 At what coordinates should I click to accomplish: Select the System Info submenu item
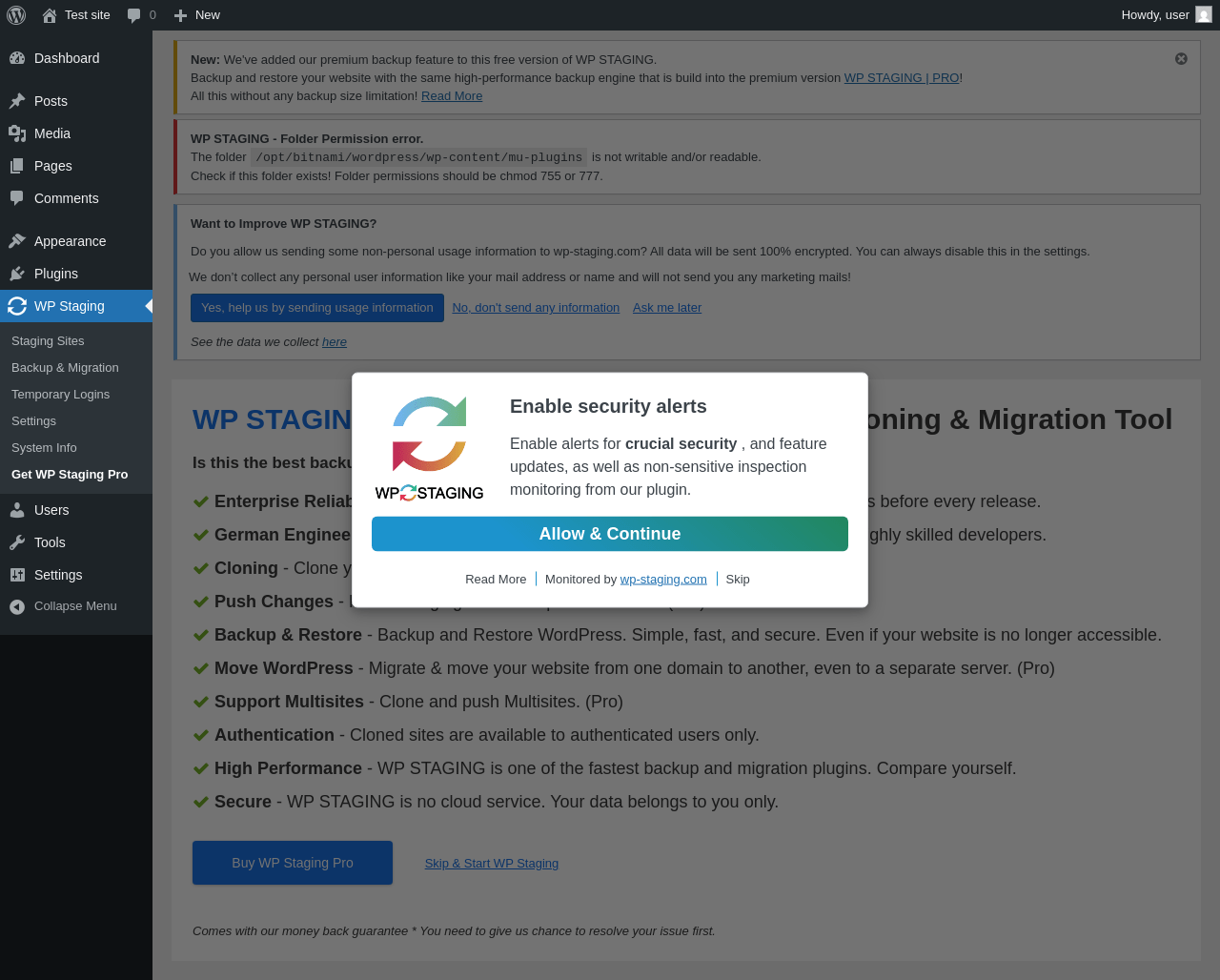[44, 448]
